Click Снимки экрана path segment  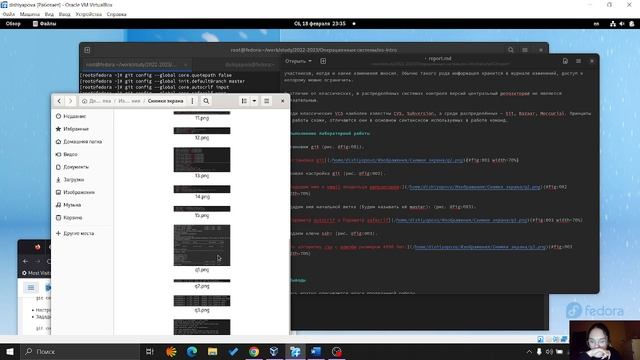tap(165, 101)
